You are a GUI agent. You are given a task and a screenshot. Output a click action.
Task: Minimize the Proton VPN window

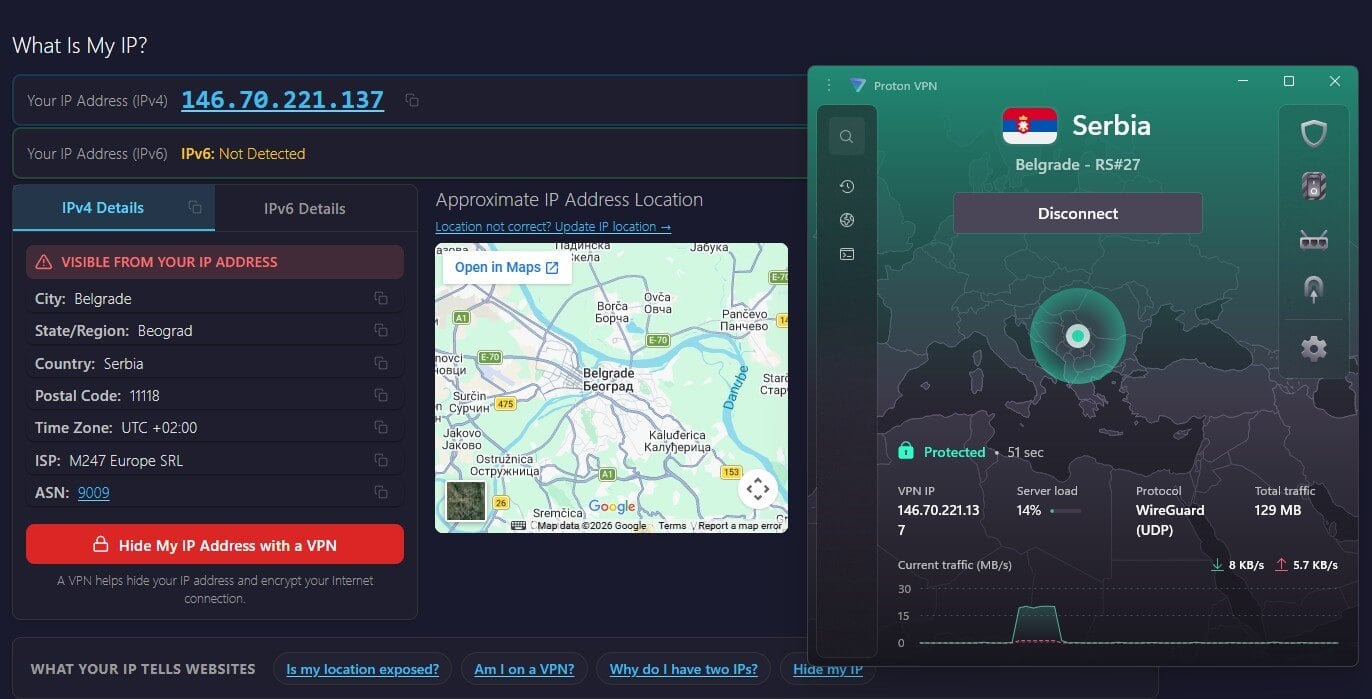[1243, 81]
